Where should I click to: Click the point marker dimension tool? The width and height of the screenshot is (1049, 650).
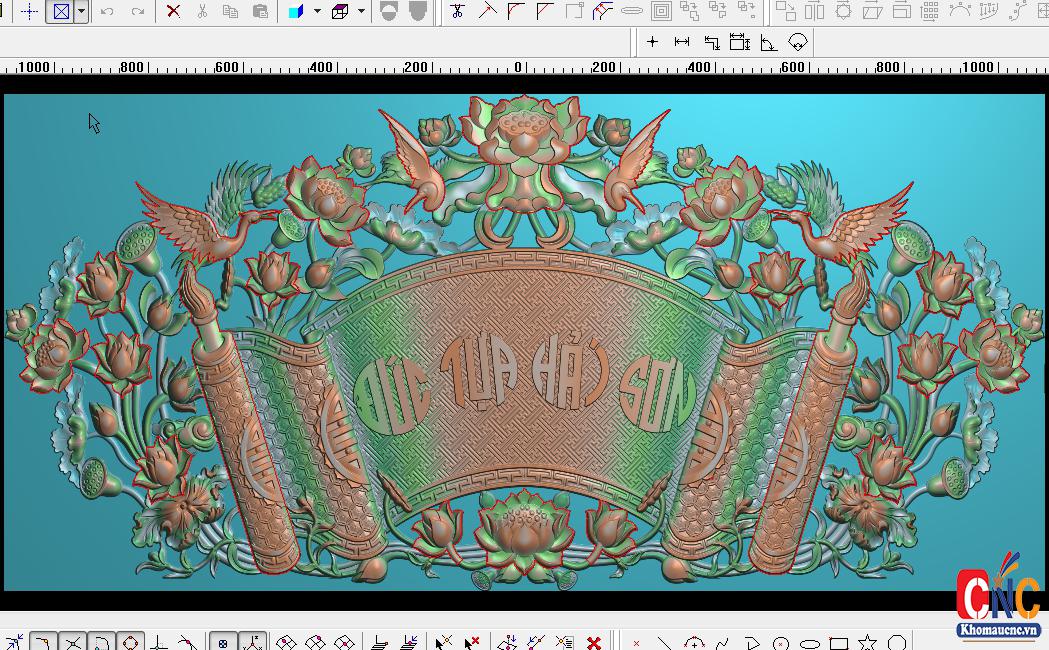(652, 42)
